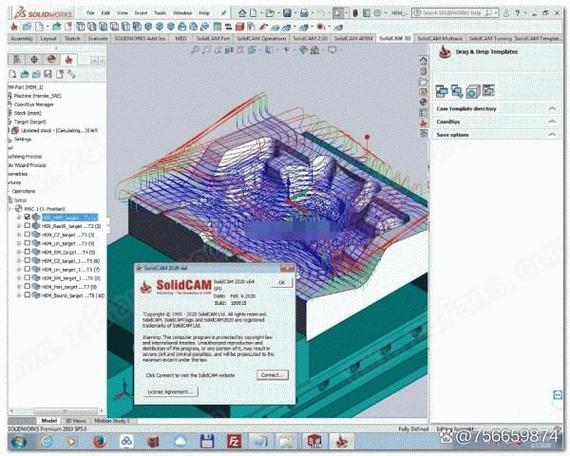Viewport: 570px width, 456px height.
Task: Switch to the SolidCAM Operations tab
Action: point(261,38)
